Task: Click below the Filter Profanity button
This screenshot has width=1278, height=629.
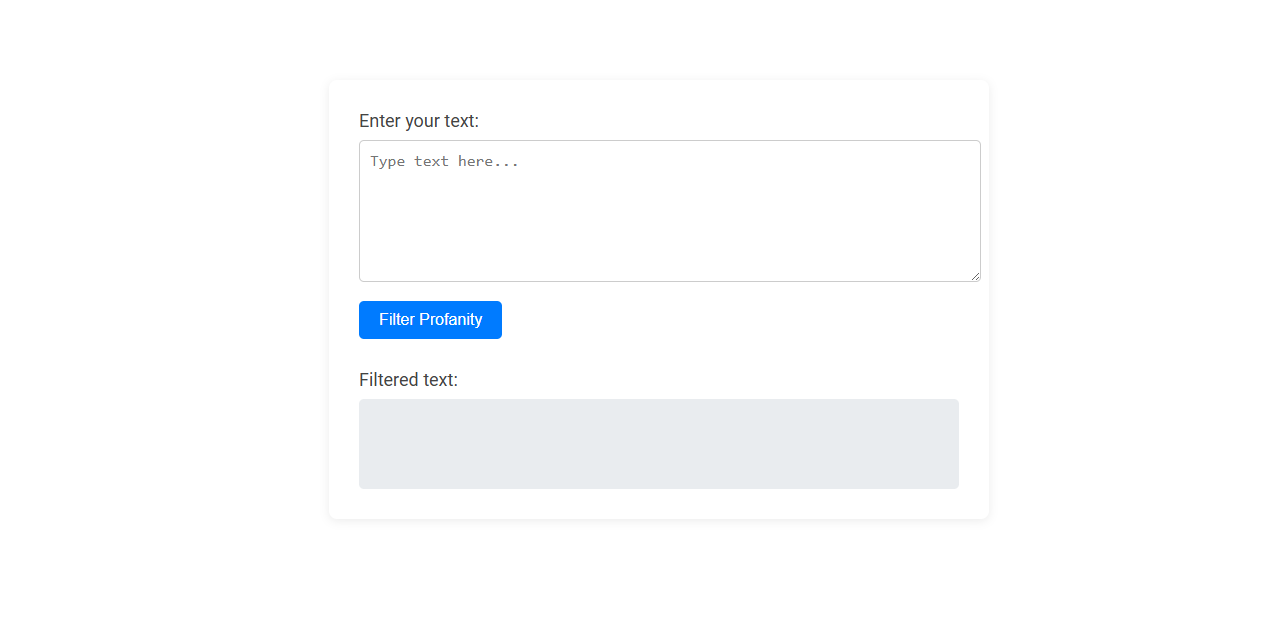Action: (x=430, y=352)
